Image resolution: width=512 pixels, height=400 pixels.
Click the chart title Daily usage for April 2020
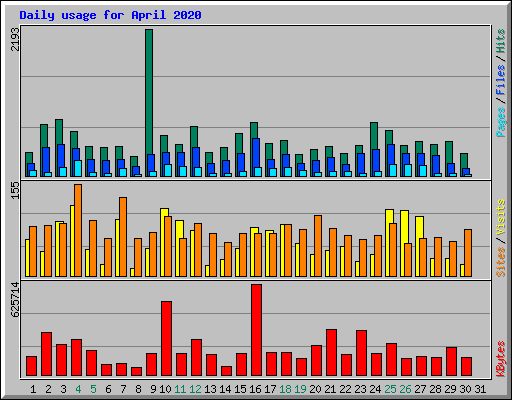tap(110, 15)
